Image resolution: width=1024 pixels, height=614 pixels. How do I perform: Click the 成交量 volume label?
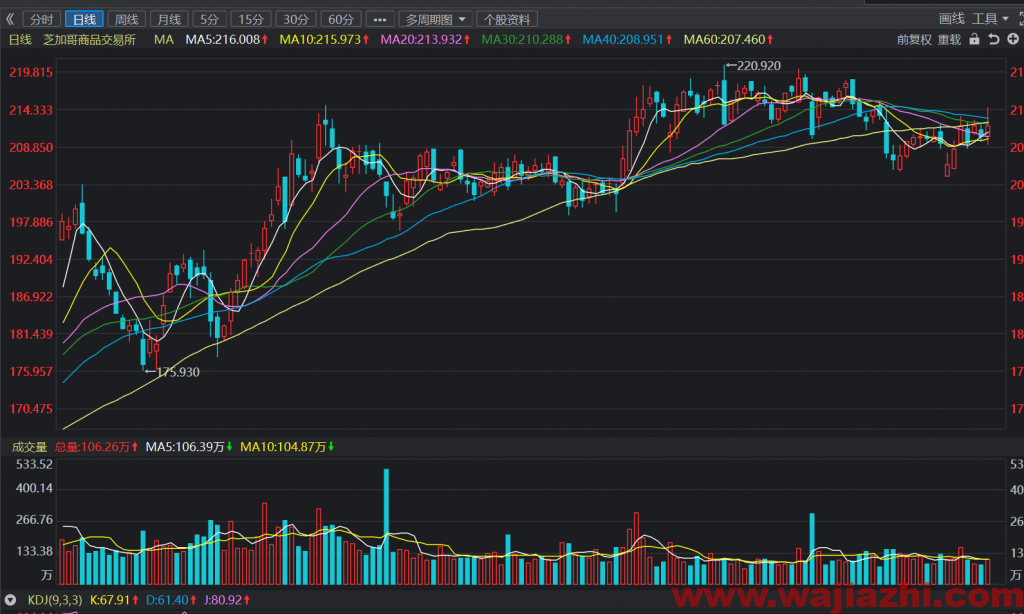[29, 447]
